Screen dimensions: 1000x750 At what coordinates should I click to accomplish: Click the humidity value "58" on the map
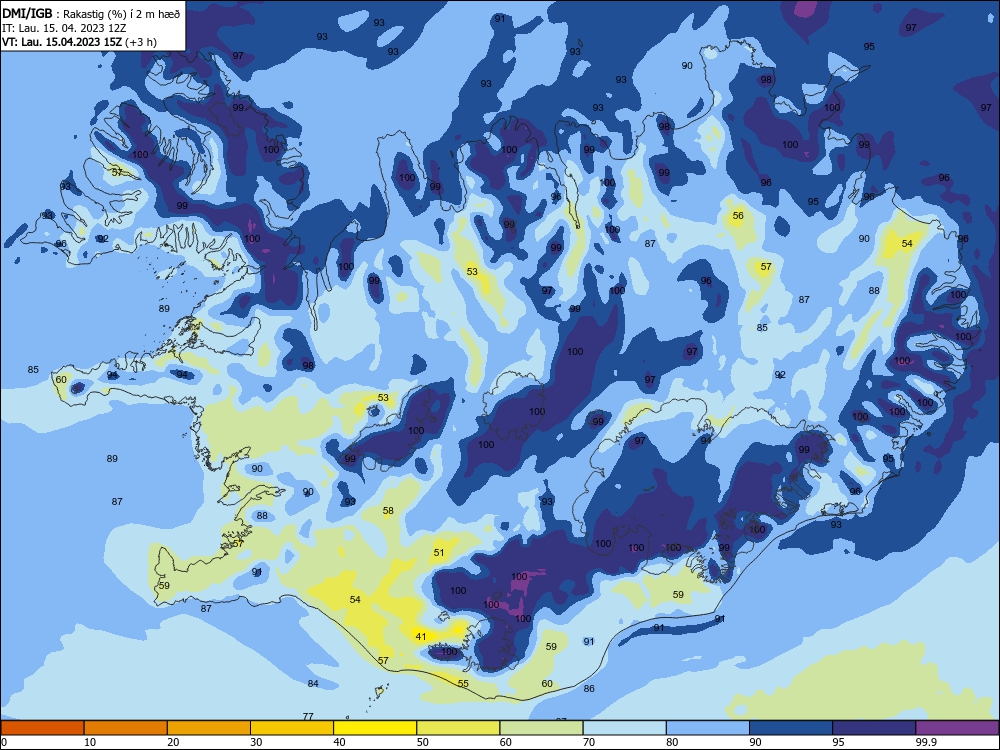click(x=388, y=510)
